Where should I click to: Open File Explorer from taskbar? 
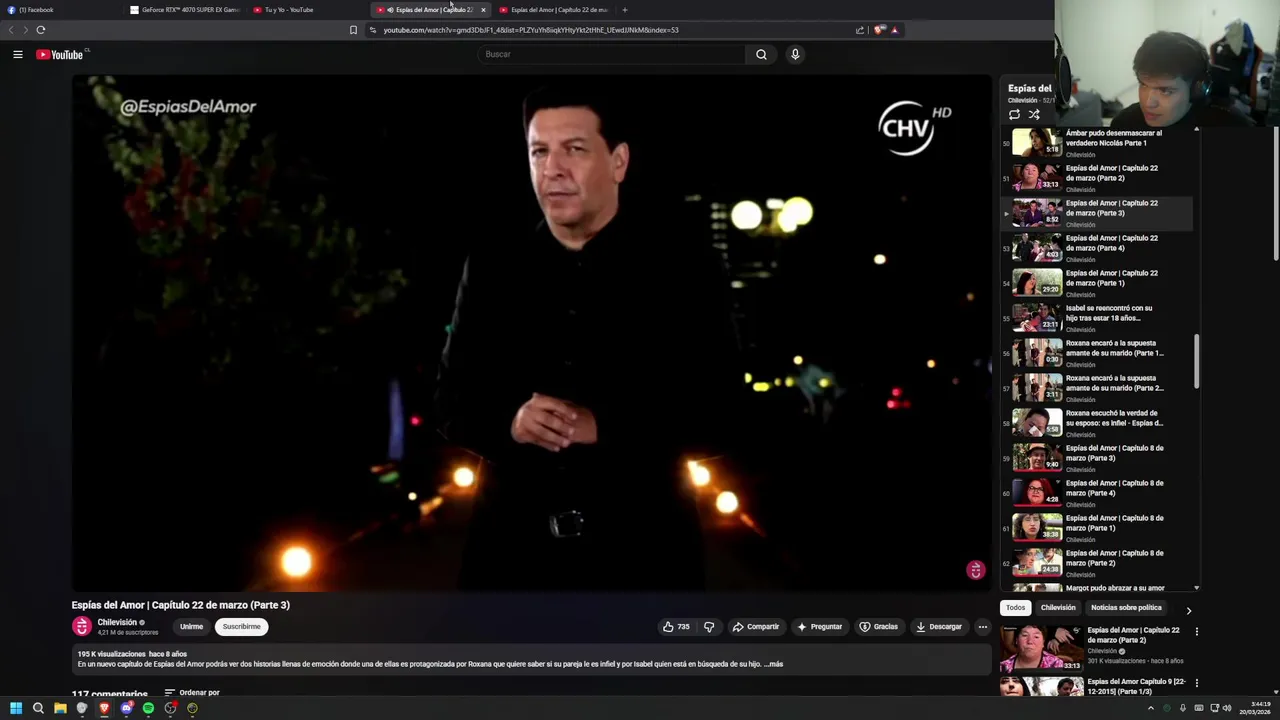pyautogui.click(x=60, y=708)
